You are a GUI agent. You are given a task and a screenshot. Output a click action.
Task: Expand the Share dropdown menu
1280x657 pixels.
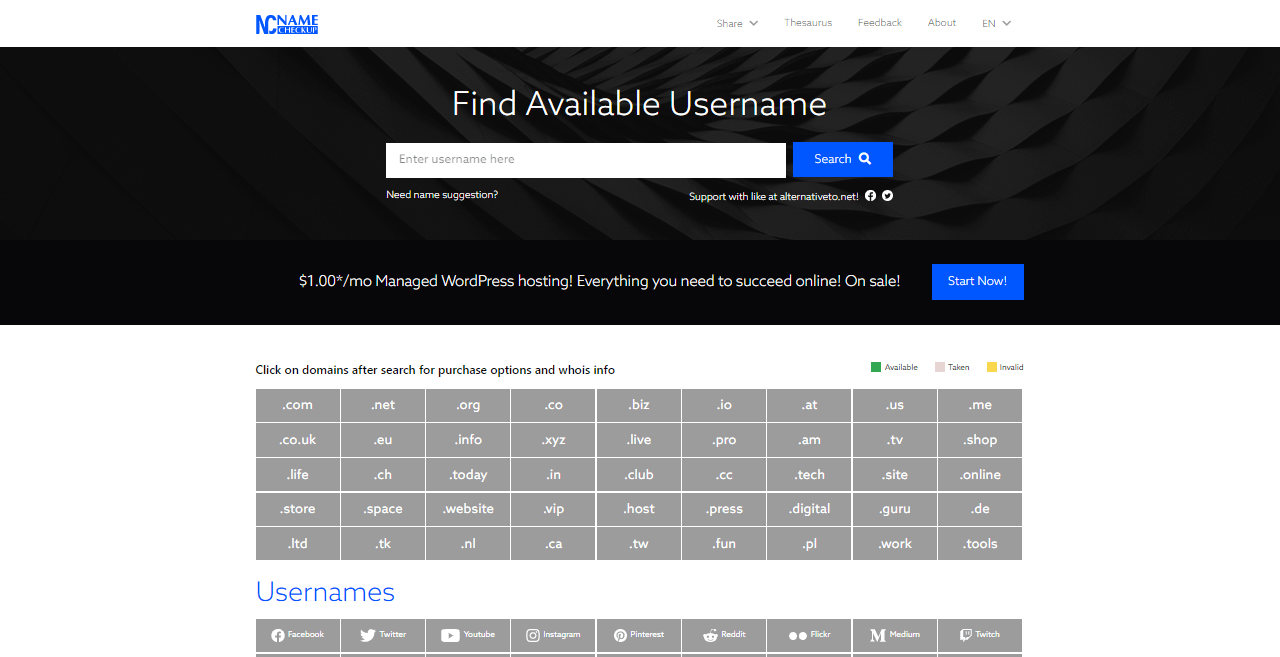pos(737,23)
